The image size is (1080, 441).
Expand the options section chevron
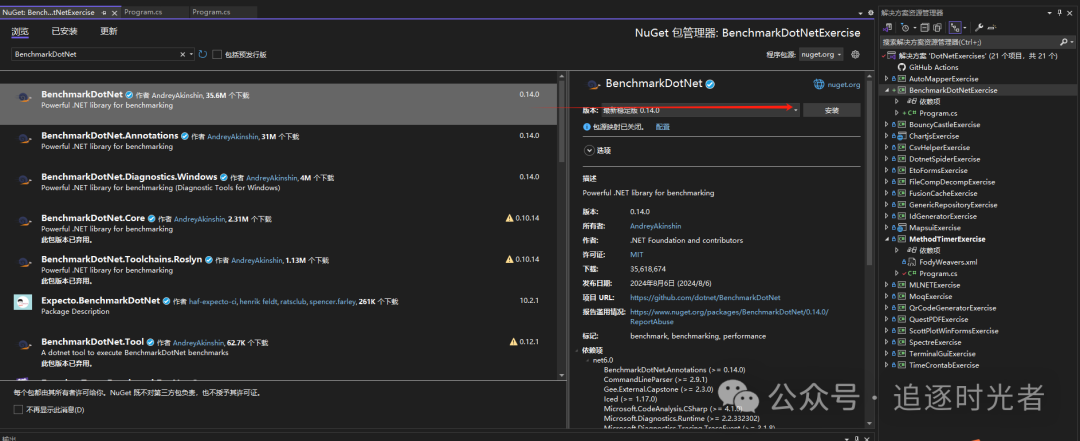[x=589, y=150]
